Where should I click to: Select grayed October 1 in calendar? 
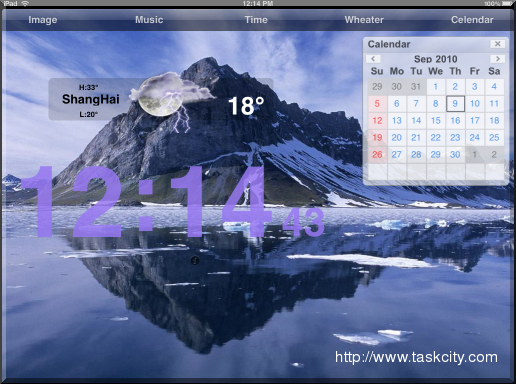click(x=475, y=155)
